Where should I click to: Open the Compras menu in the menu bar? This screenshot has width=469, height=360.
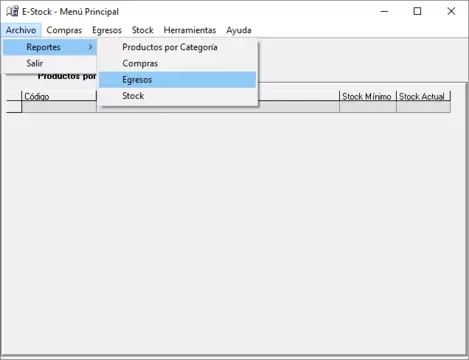[x=64, y=30]
